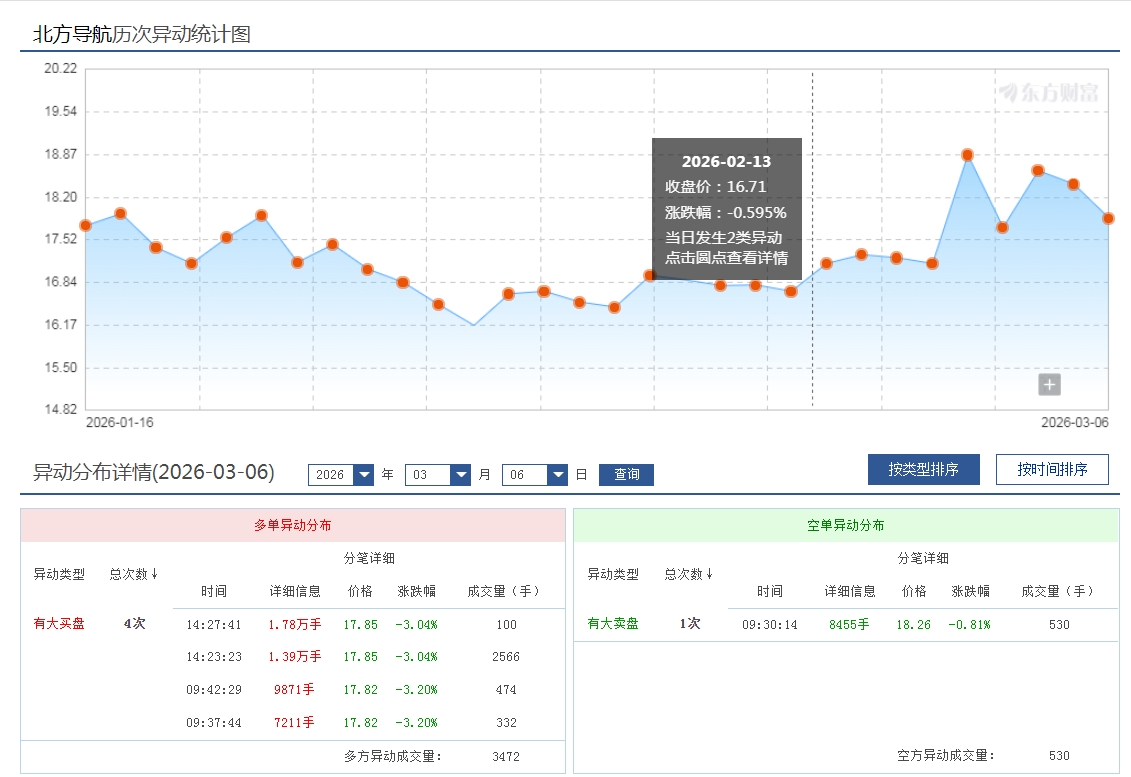This screenshot has width=1131, height=777.
Task: Click the 1.78万手 detail value
Action: point(294,625)
